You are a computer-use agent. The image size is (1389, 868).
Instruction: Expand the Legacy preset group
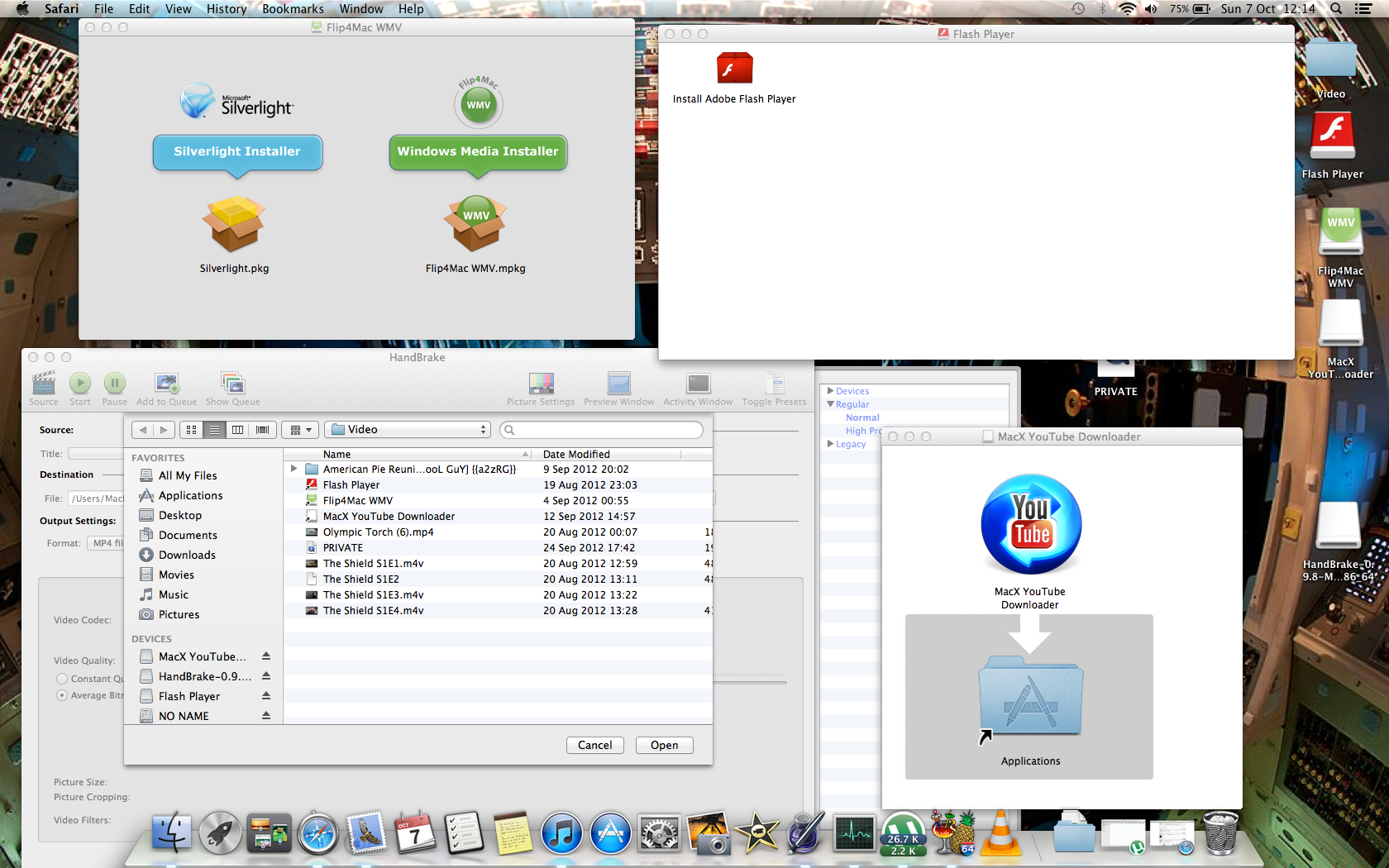pyautogui.click(x=830, y=444)
